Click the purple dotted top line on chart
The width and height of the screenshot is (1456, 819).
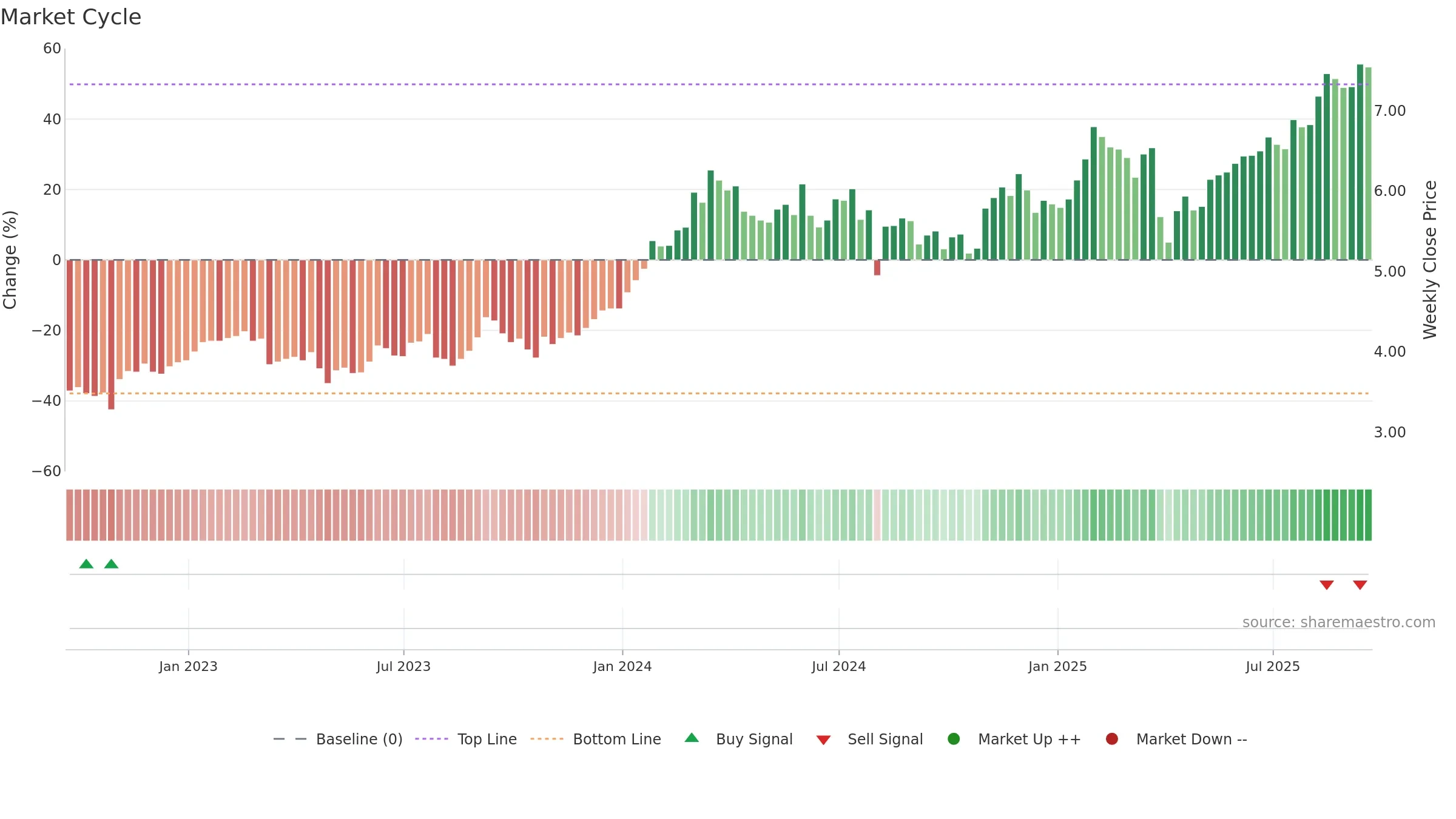(x=719, y=84)
